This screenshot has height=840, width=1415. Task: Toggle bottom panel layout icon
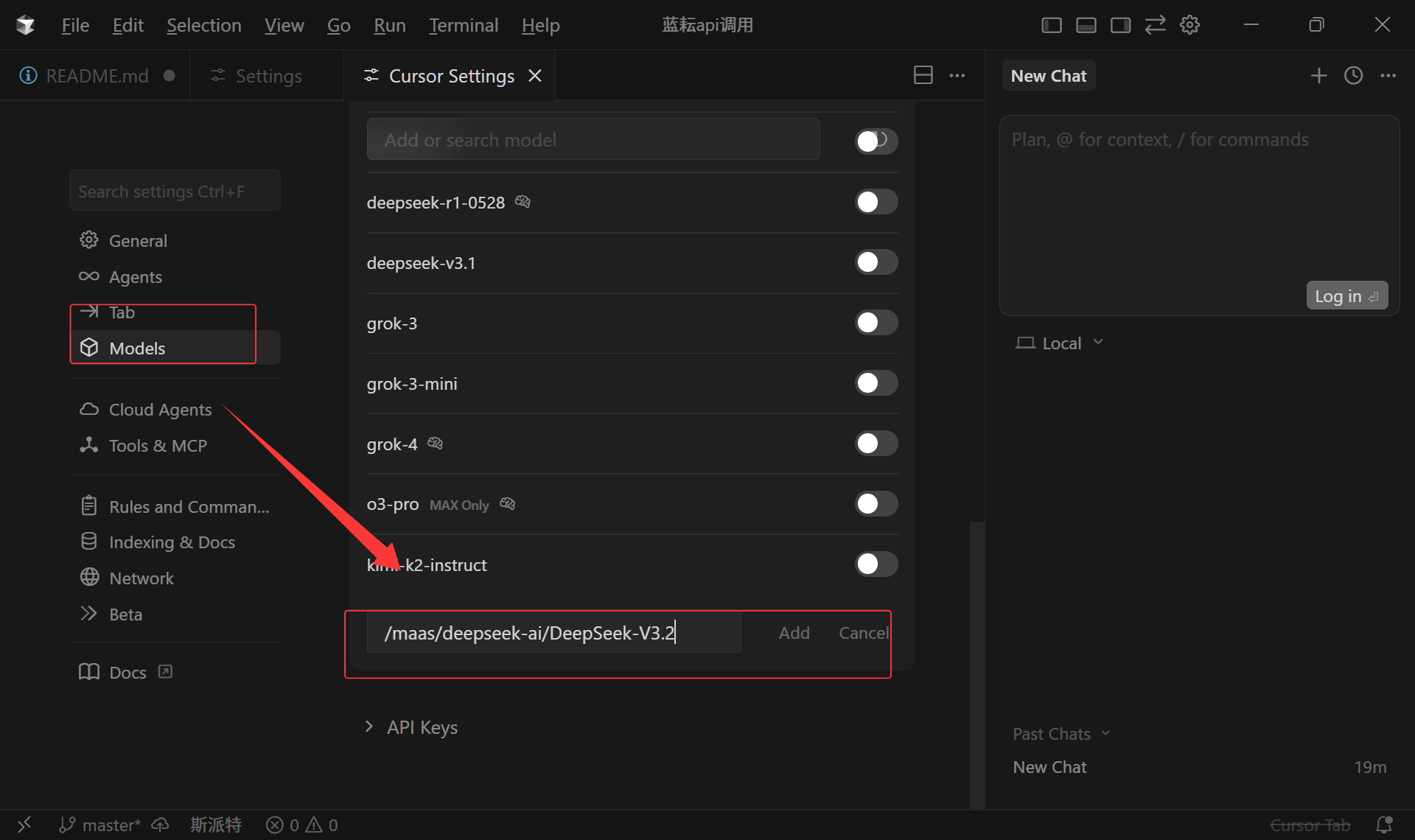[1086, 25]
